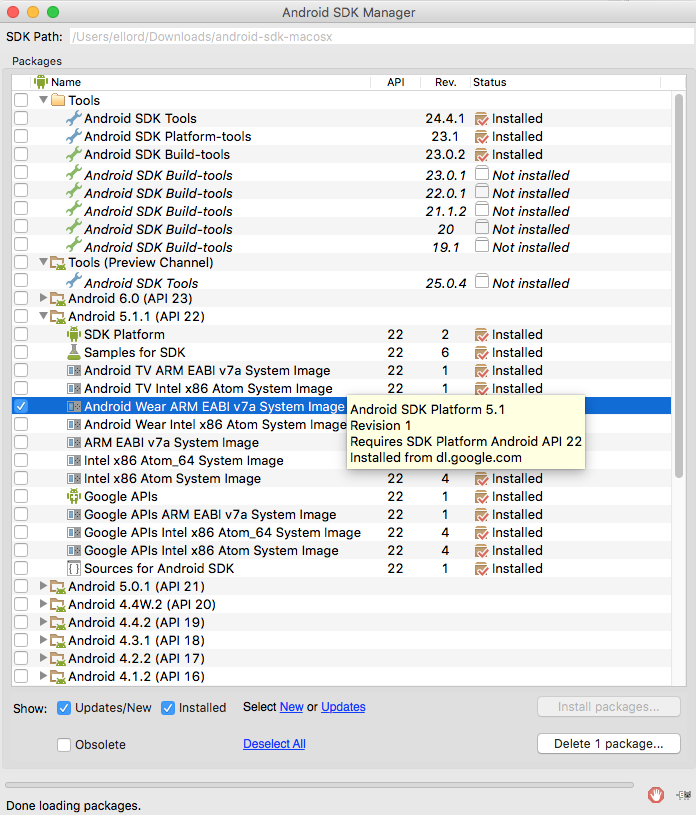Collapse Android 5.1.1 (API 22)
The height and width of the screenshot is (815, 696).
(x=44, y=316)
